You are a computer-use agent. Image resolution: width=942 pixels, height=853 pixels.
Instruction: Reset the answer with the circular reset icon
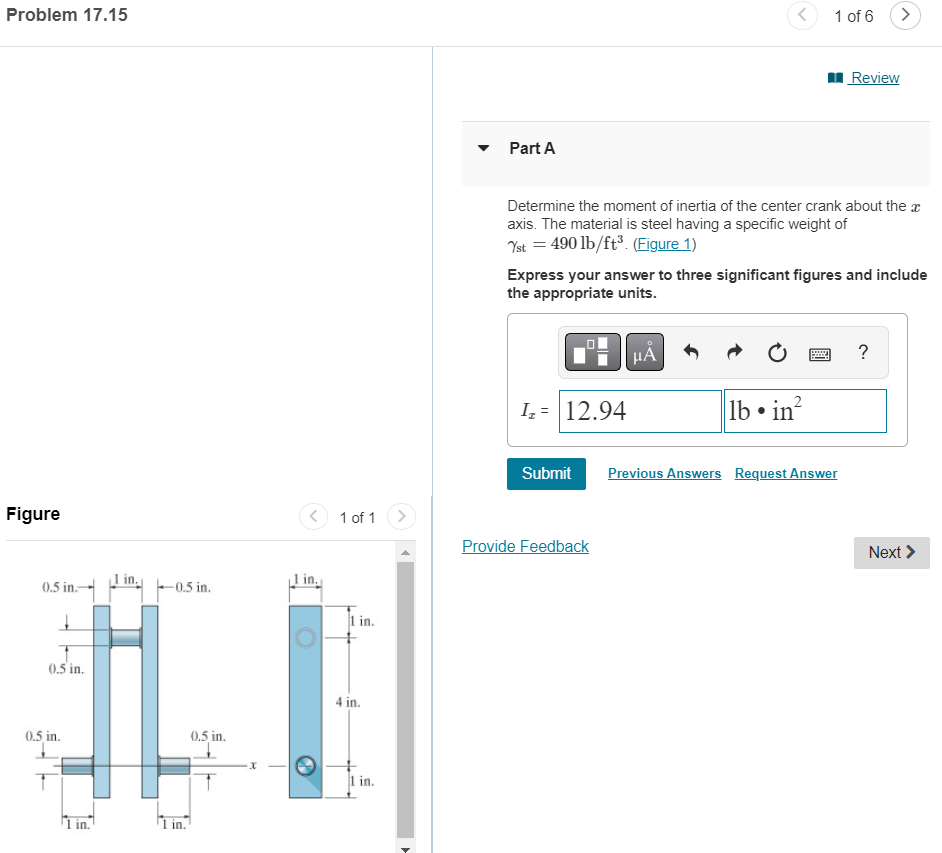tap(777, 352)
